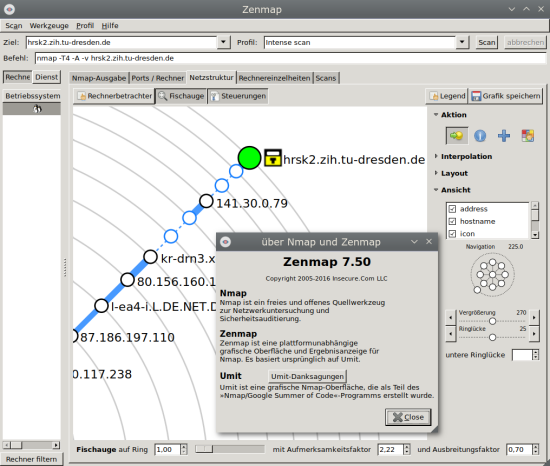The image size is (550, 466).
Task: Show the Legend
Action: (x=447, y=96)
